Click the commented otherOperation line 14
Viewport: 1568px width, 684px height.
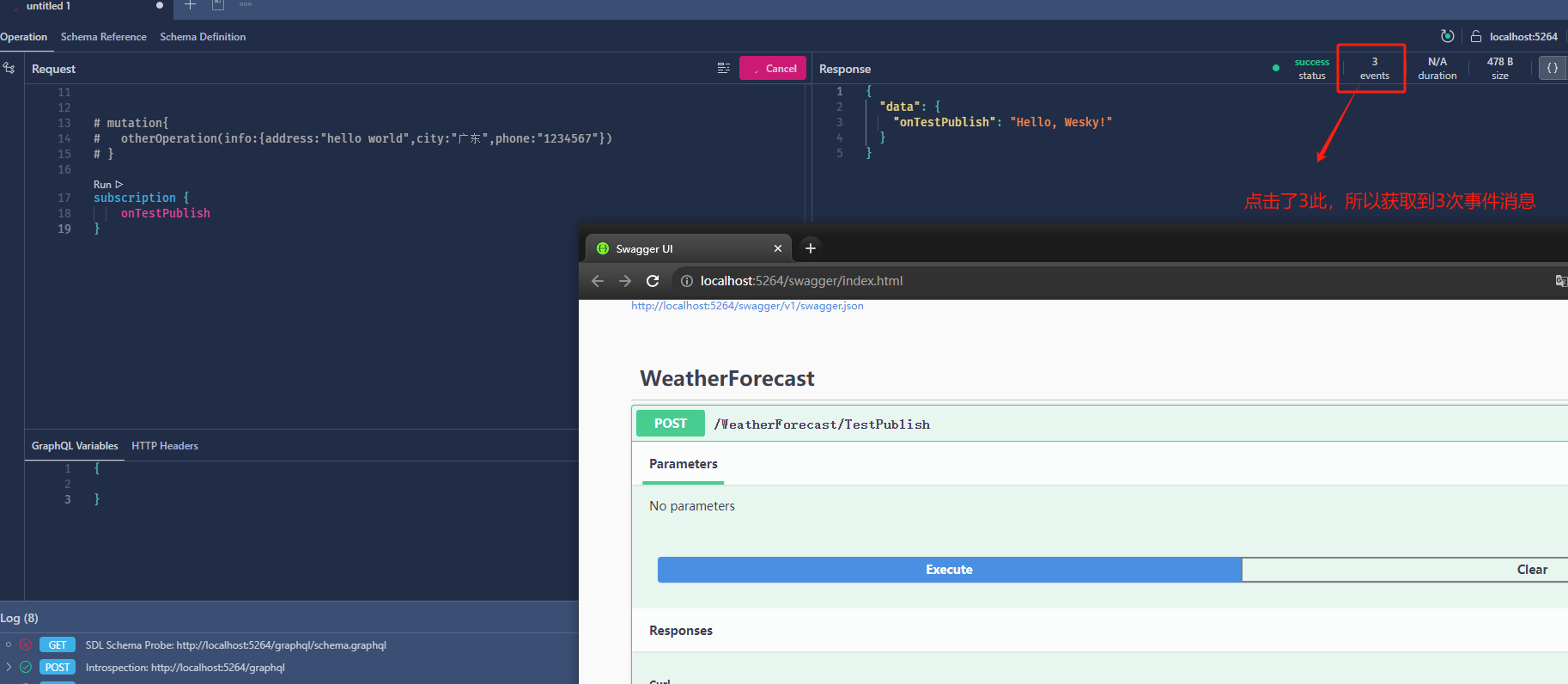coord(352,138)
